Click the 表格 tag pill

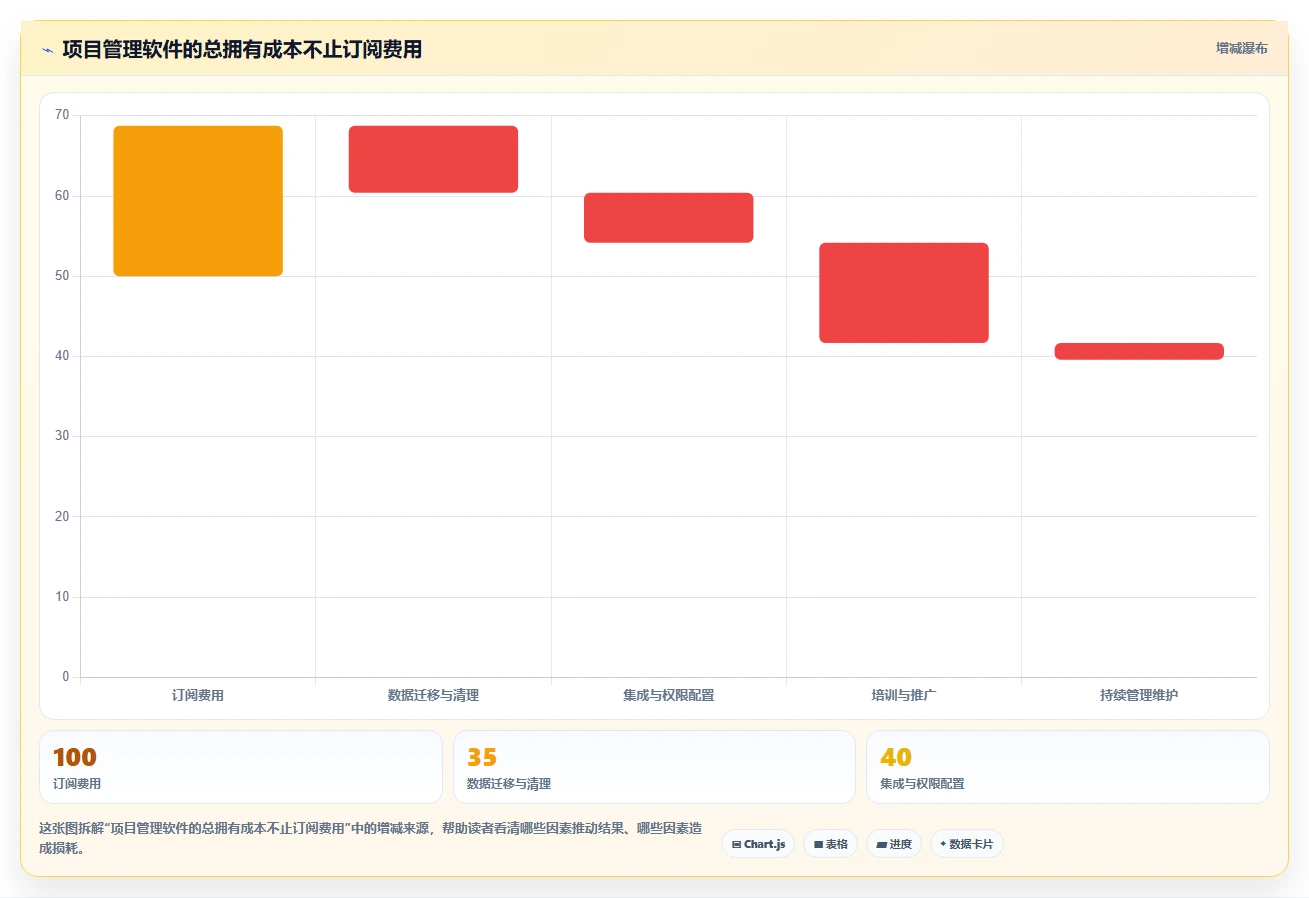click(830, 844)
